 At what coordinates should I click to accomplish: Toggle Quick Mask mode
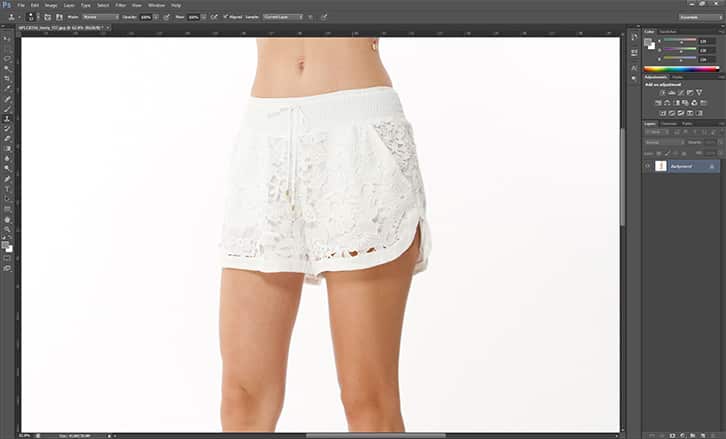8,258
